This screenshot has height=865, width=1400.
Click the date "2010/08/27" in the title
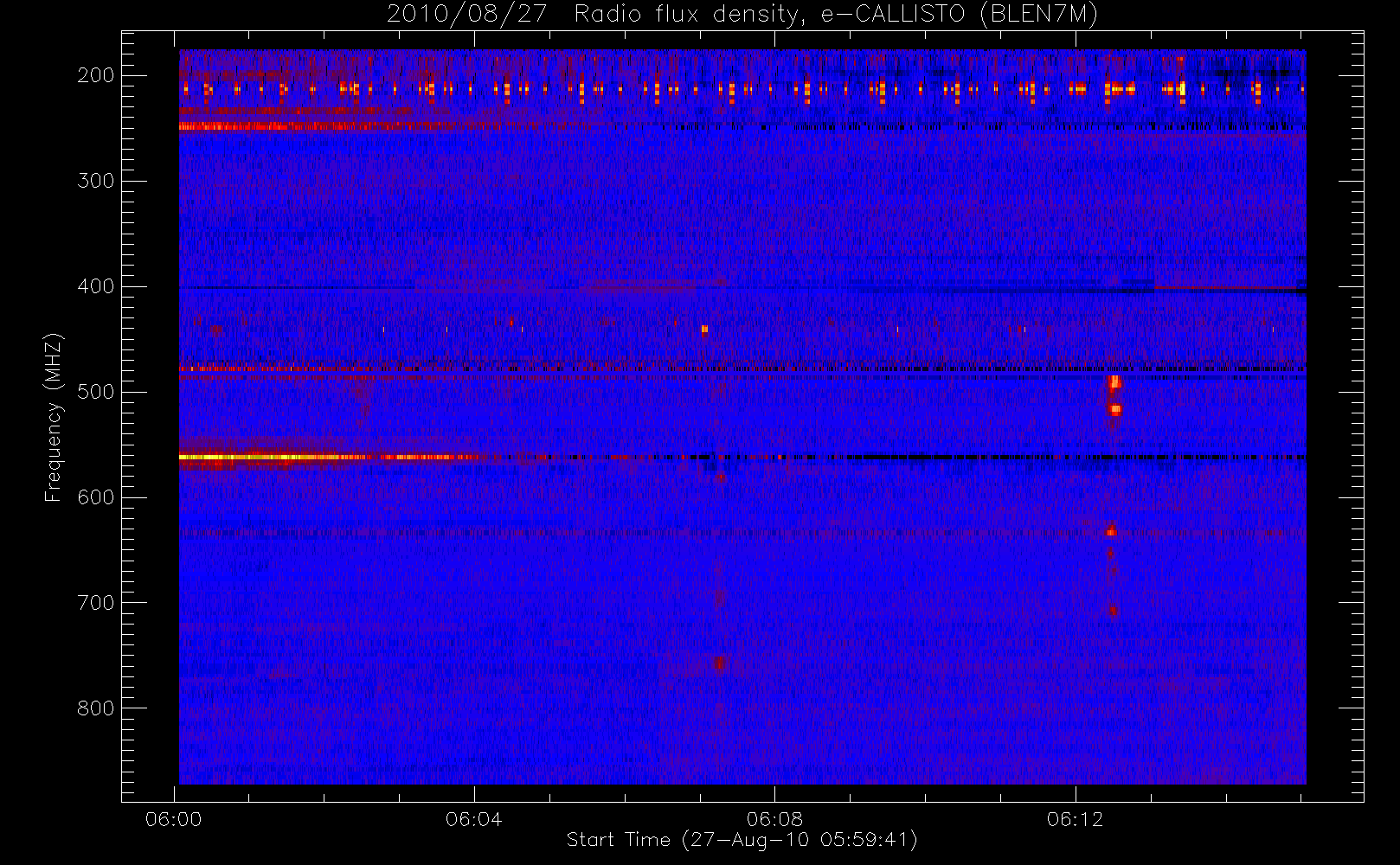coord(466,15)
